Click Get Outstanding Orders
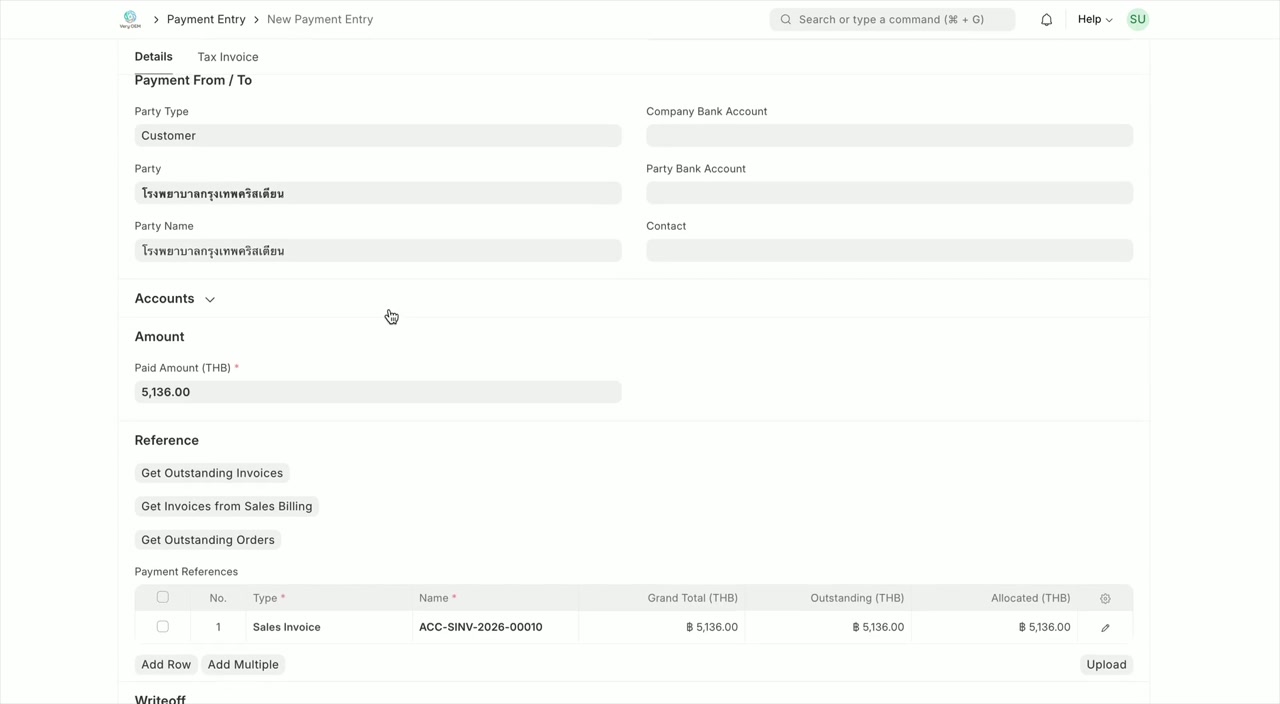 (207, 540)
